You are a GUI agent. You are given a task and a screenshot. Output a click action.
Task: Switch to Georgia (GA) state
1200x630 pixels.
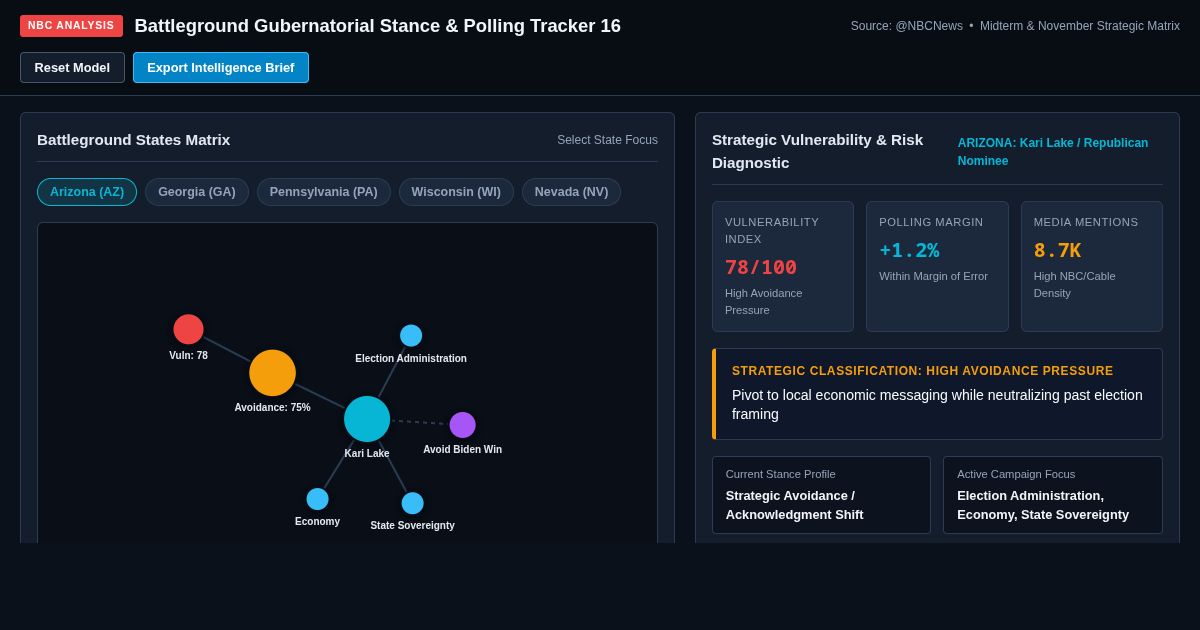pos(197,192)
